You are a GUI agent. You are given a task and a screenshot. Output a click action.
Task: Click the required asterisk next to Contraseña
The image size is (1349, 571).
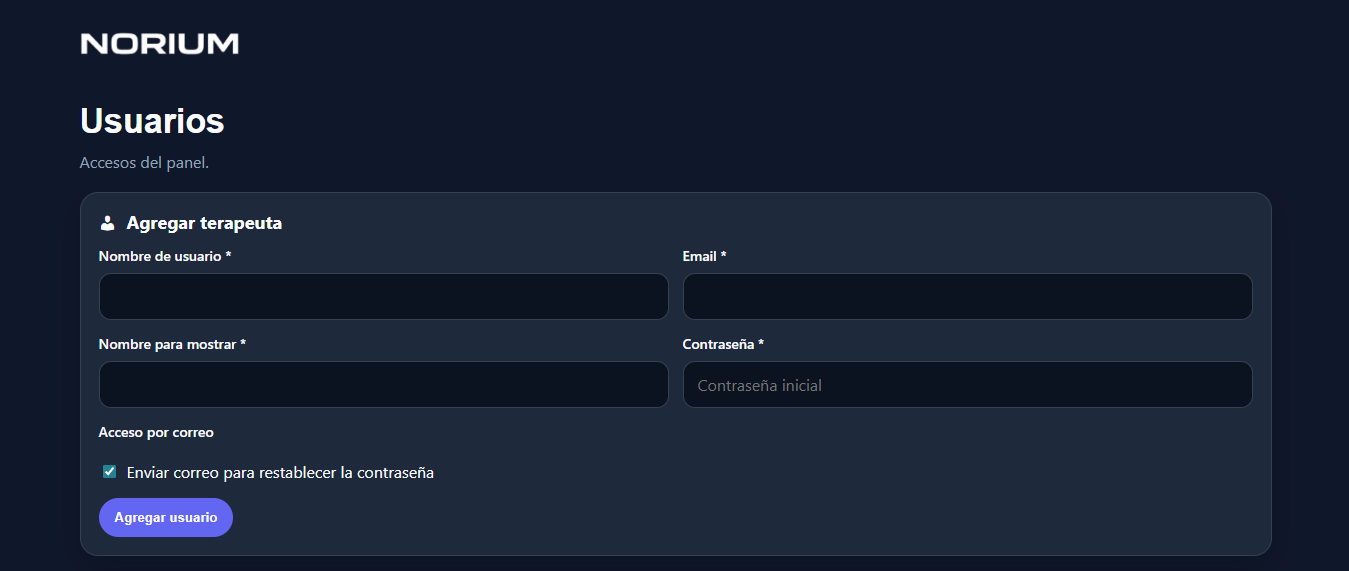(x=761, y=344)
